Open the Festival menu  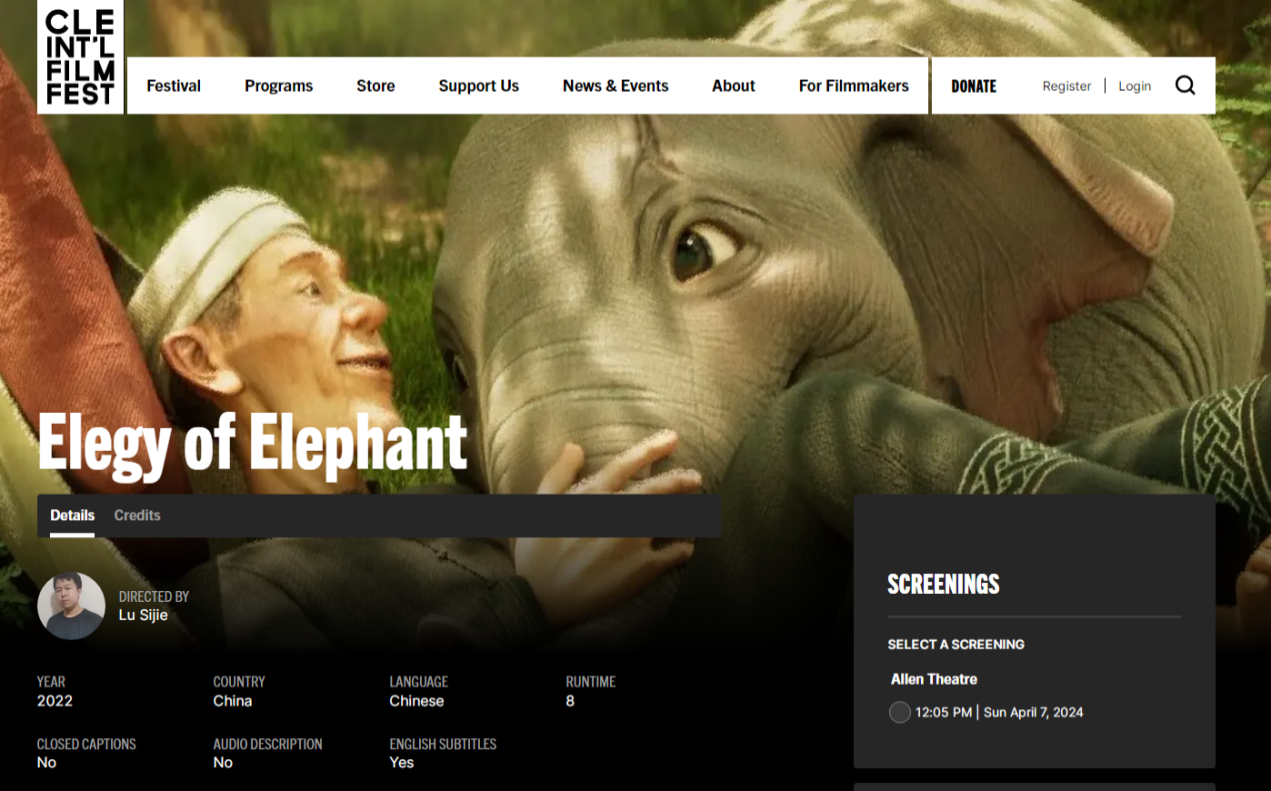coord(173,86)
